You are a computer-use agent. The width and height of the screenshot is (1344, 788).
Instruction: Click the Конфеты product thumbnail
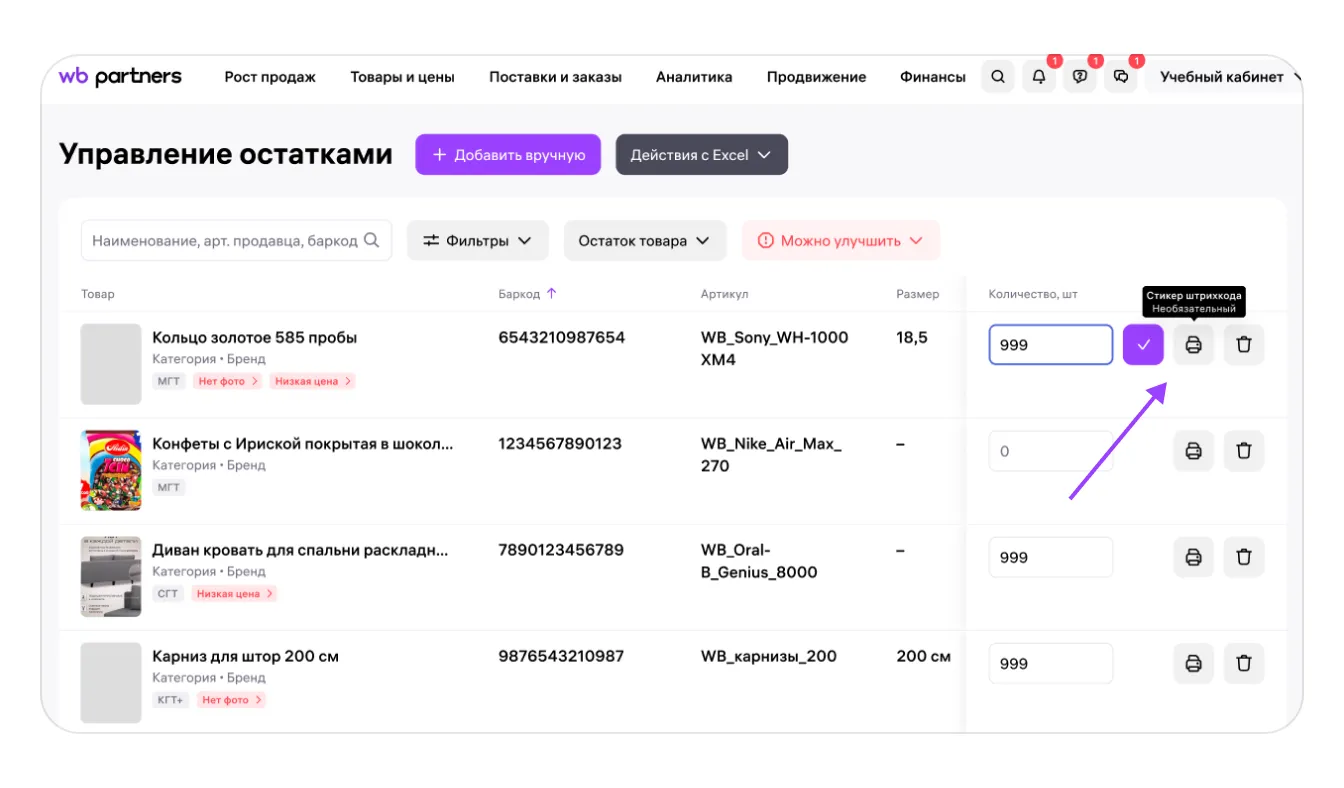[111, 470]
